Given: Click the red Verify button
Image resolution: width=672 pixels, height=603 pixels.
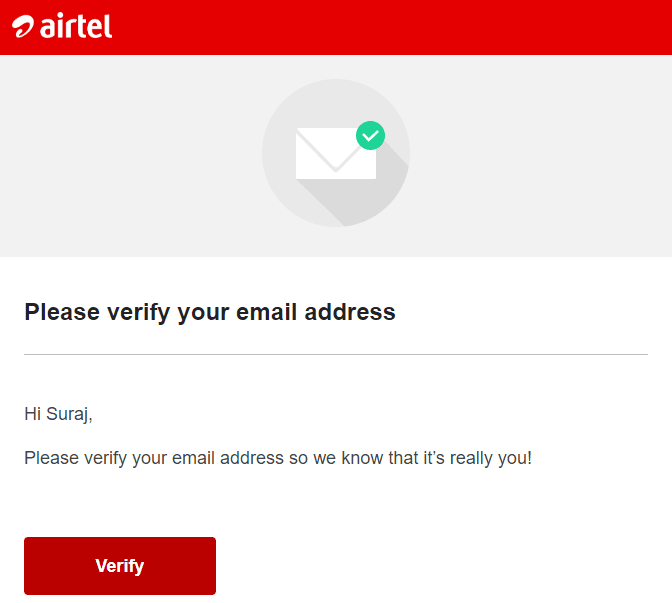Looking at the screenshot, I should point(120,566).
